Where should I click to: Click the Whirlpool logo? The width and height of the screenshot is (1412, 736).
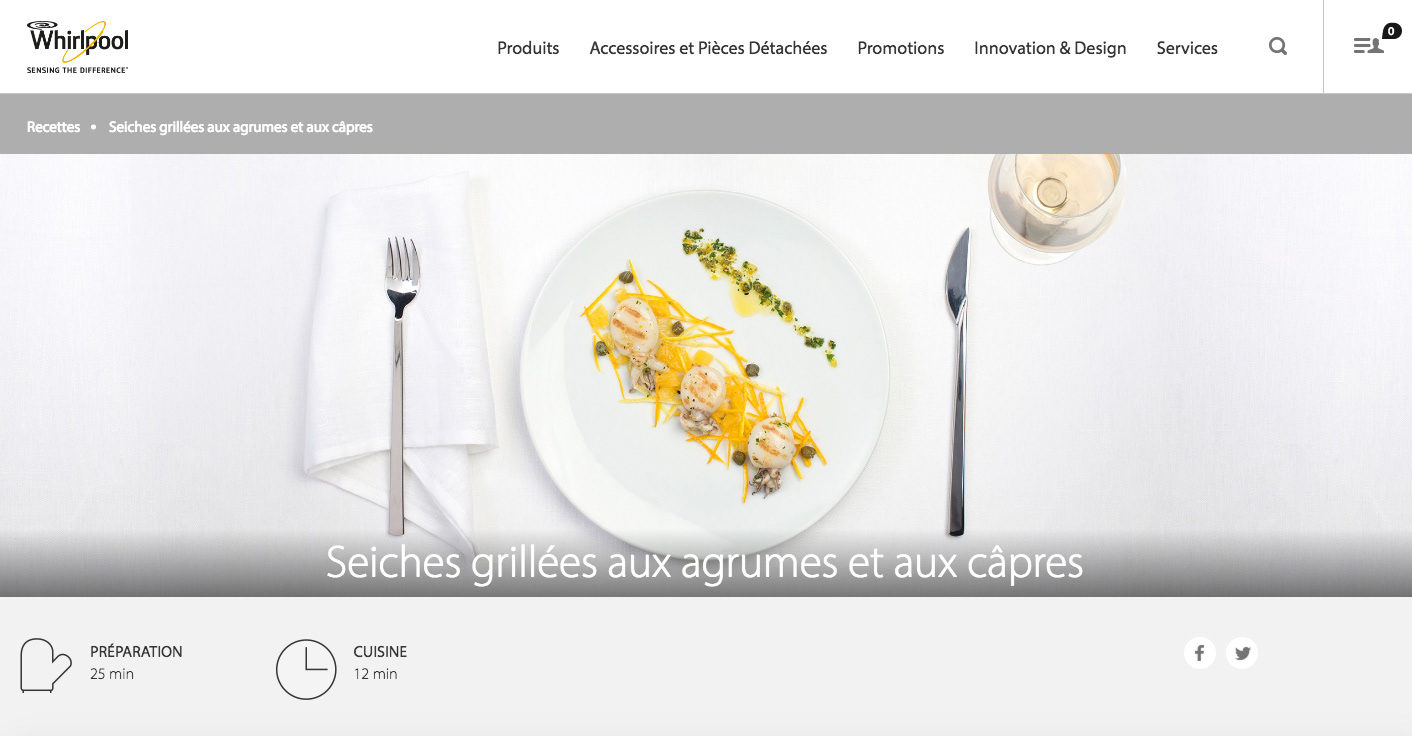coord(78,46)
